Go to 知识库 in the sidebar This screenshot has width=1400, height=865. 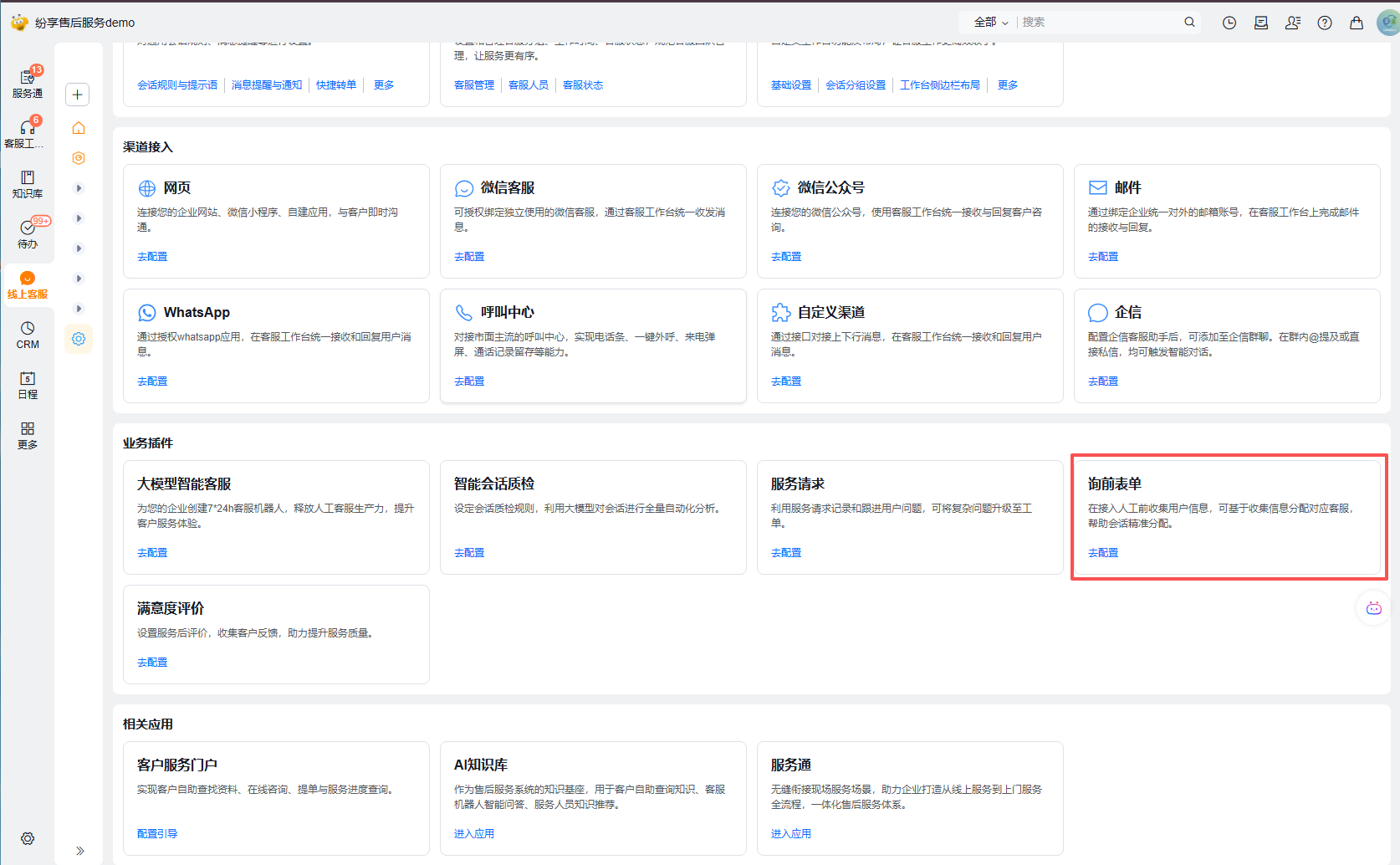coord(28,184)
